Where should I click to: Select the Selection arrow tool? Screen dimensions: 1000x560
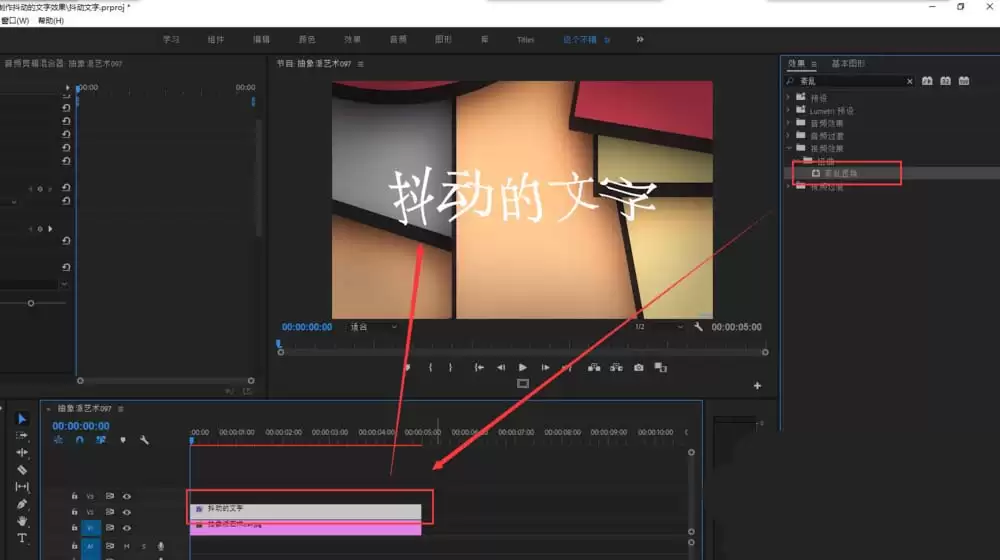pyautogui.click(x=22, y=419)
